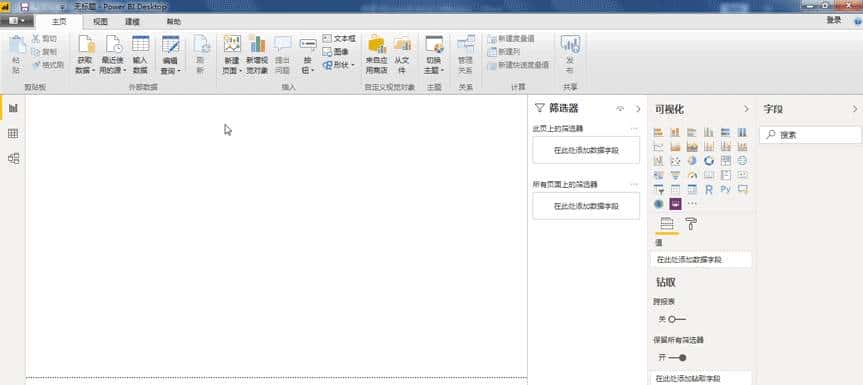Click 新建快速度量值 (New Quick Measure)

point(518,65)
